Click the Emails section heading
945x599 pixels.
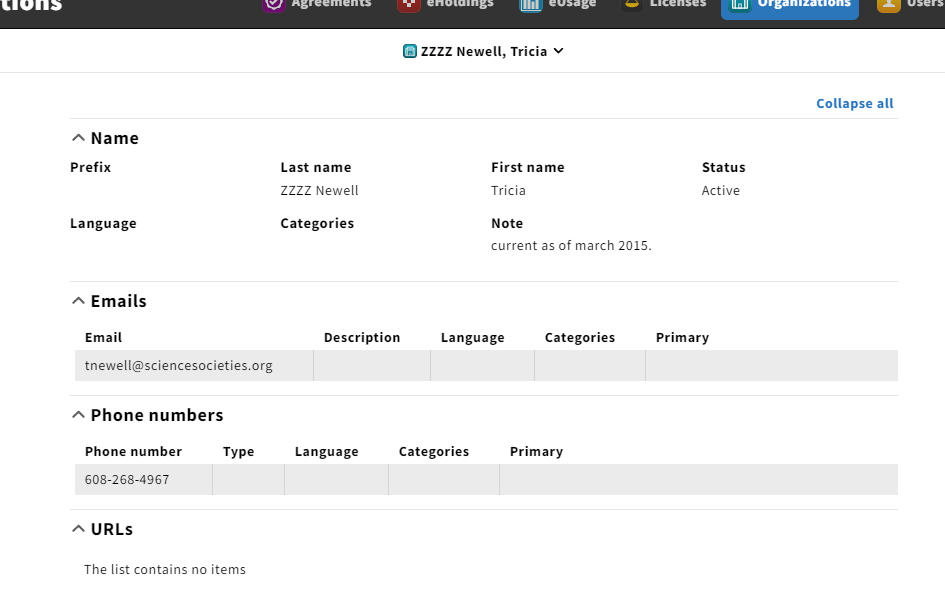[x=118, y=301]
